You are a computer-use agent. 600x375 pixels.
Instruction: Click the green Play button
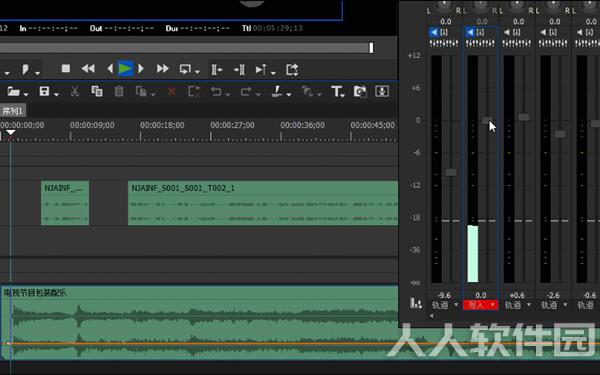tap(125, 69)
